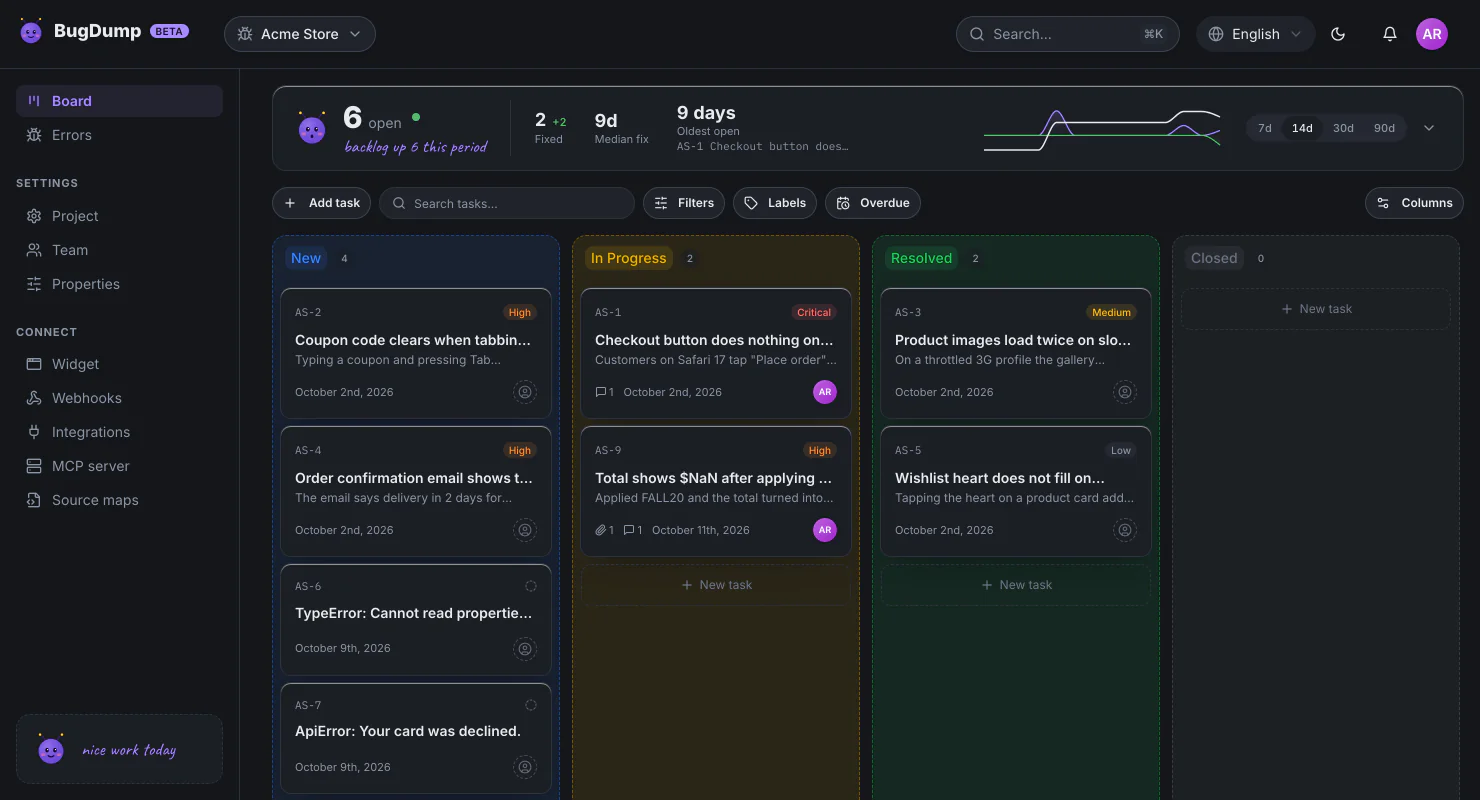Screen dimensions: 1480x800
Task: Expand the Acme Store project dropdown
Action: tap(300, 34)
